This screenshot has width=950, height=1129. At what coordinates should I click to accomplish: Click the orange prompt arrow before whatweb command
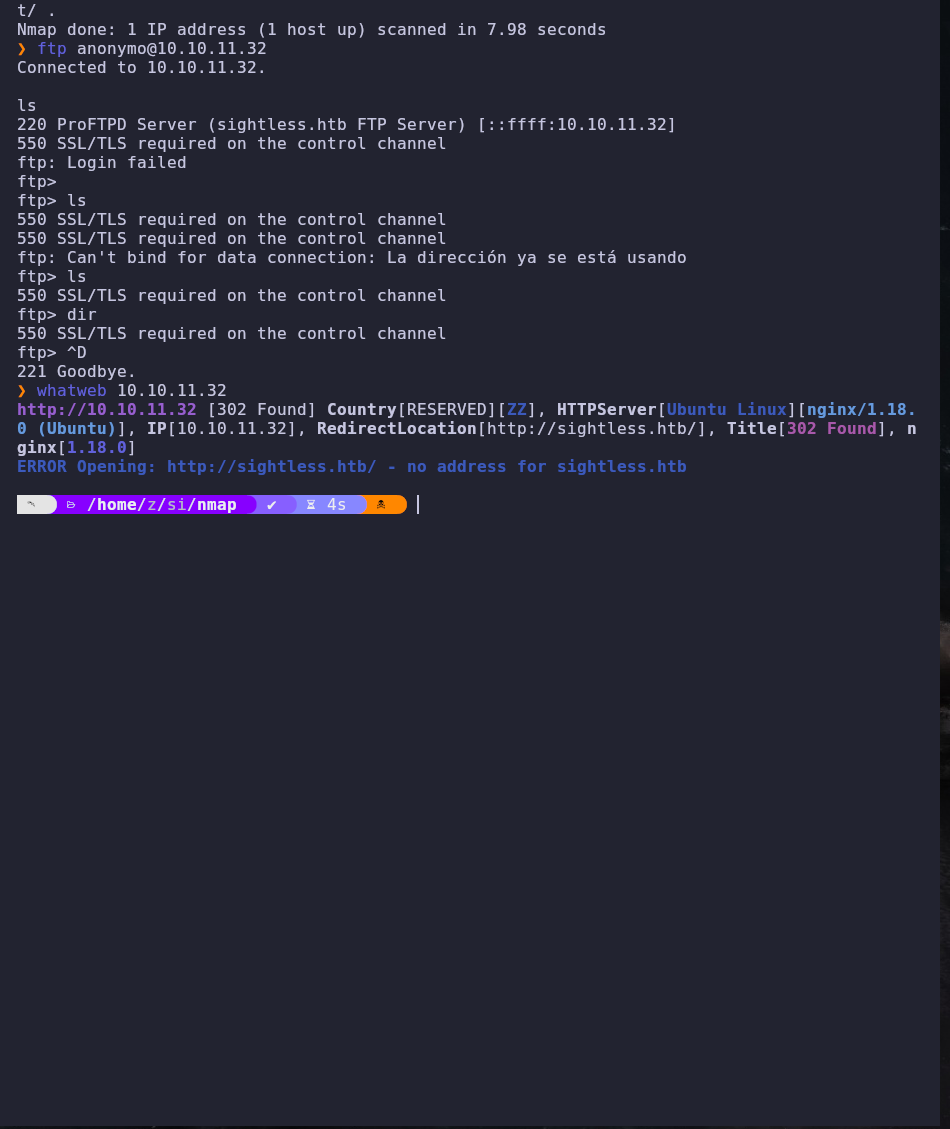tap(22, 391)
